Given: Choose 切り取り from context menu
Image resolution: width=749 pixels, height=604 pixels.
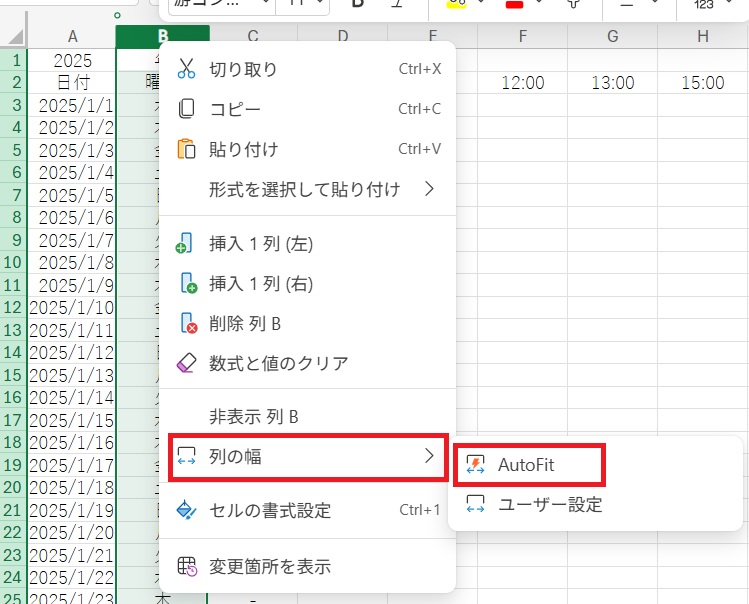Looking at the screenshot, I should tap(307, 69).
